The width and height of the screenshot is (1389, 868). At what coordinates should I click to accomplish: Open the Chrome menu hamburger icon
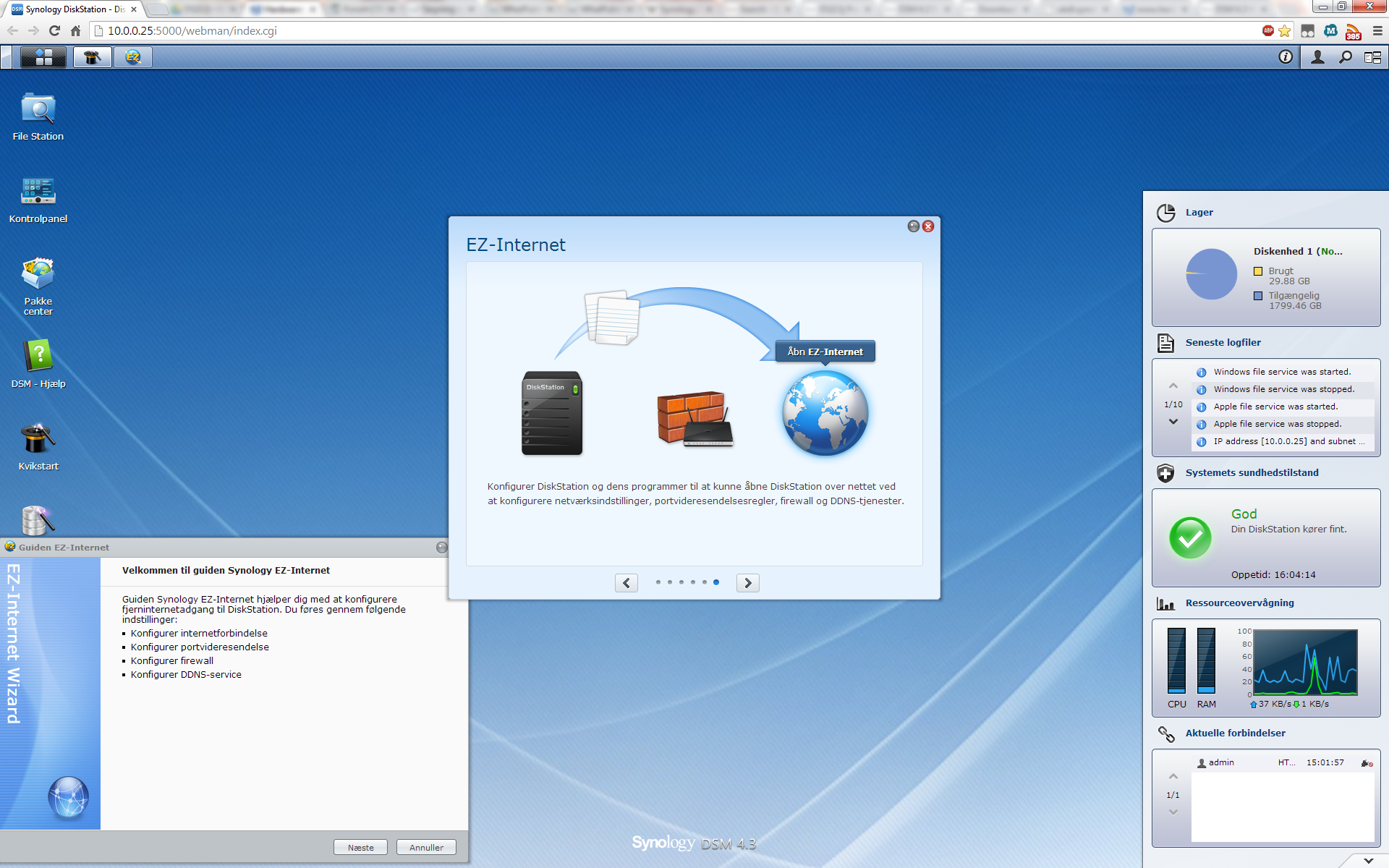(1377, 30)
